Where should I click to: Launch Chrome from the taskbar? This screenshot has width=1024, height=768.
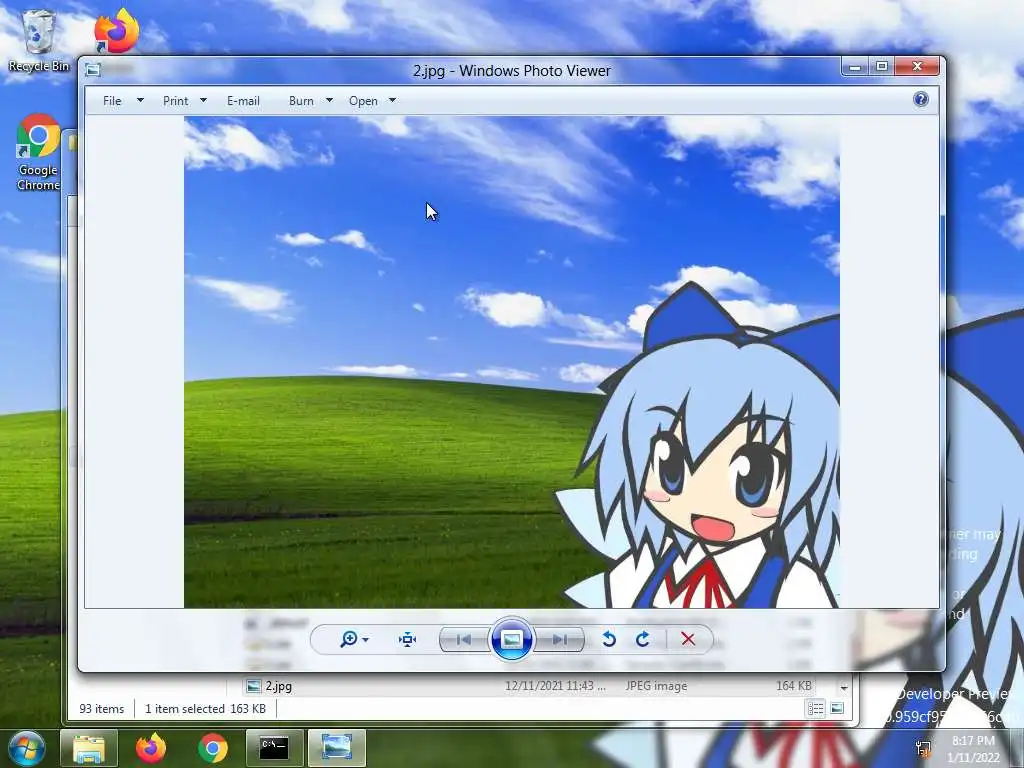coord(213,748)
